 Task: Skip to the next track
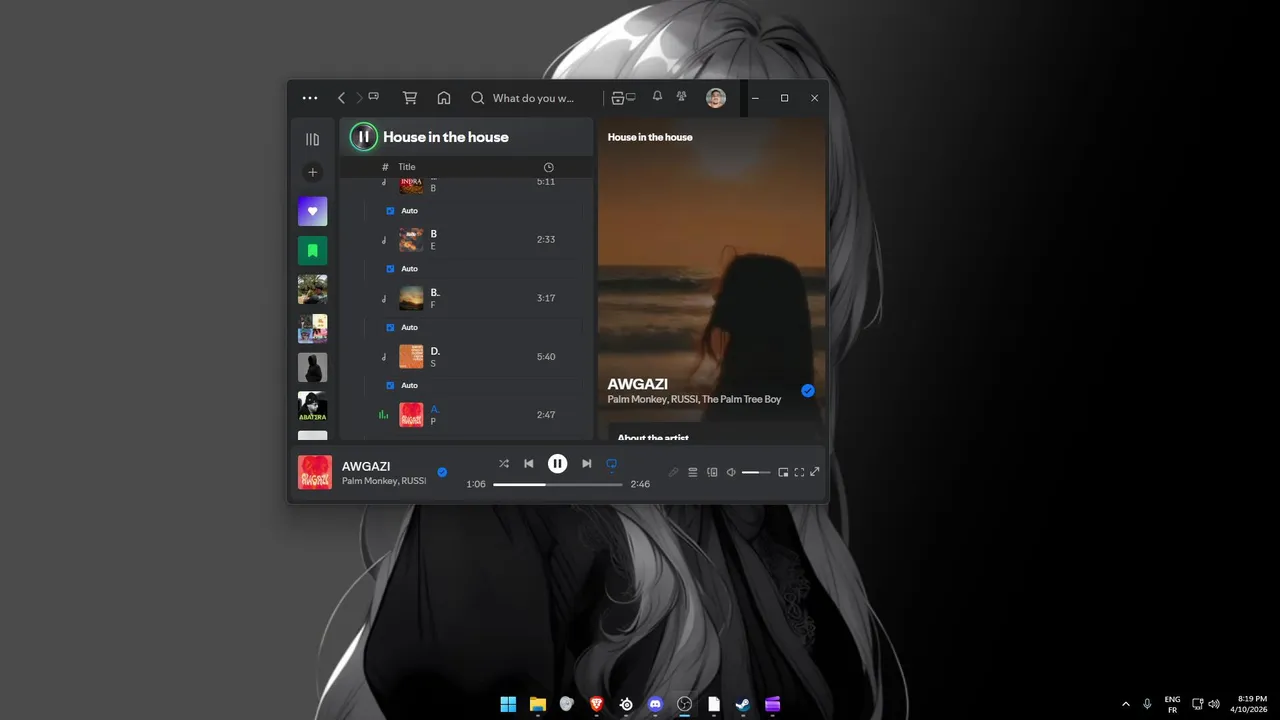(x=587, y=463)
